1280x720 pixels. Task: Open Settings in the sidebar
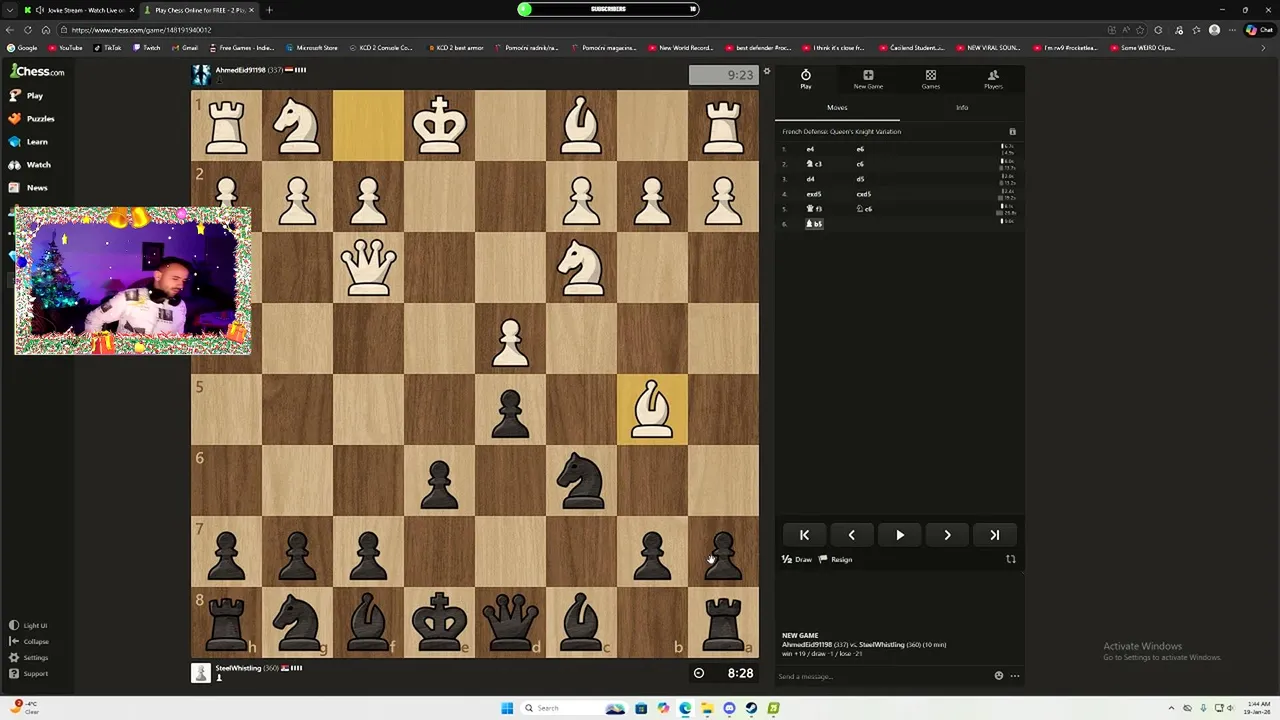(x=29, y=657)
